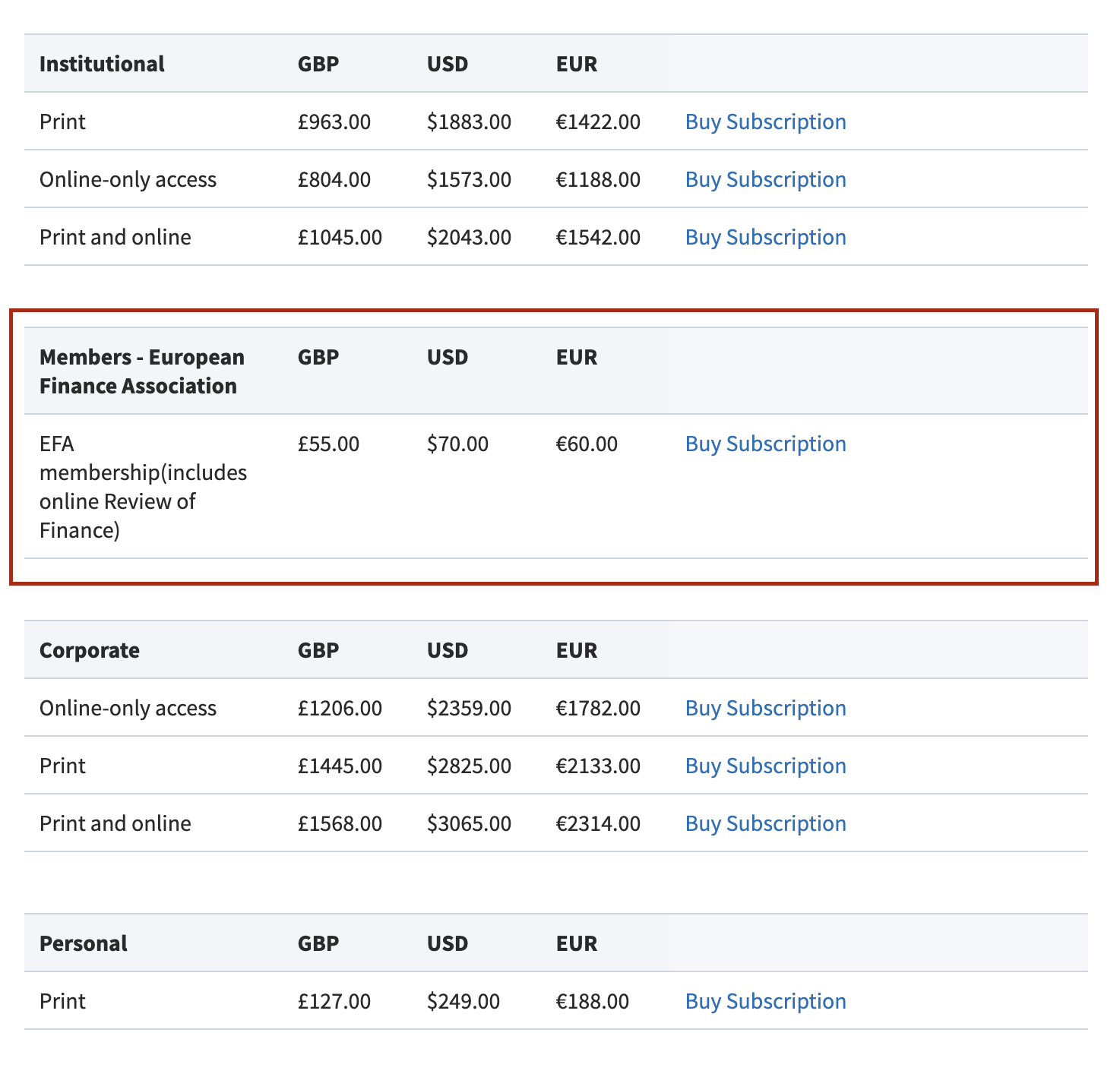Buy Institutional Online-only access subscription
Viewport: 1120px width, 1077px height.
[765, 180]
